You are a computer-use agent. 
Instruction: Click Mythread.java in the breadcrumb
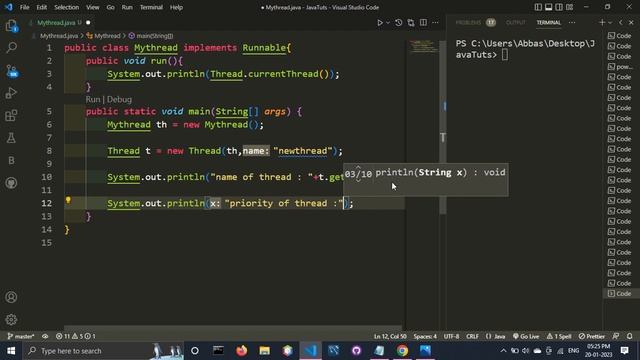pos(58,36)
